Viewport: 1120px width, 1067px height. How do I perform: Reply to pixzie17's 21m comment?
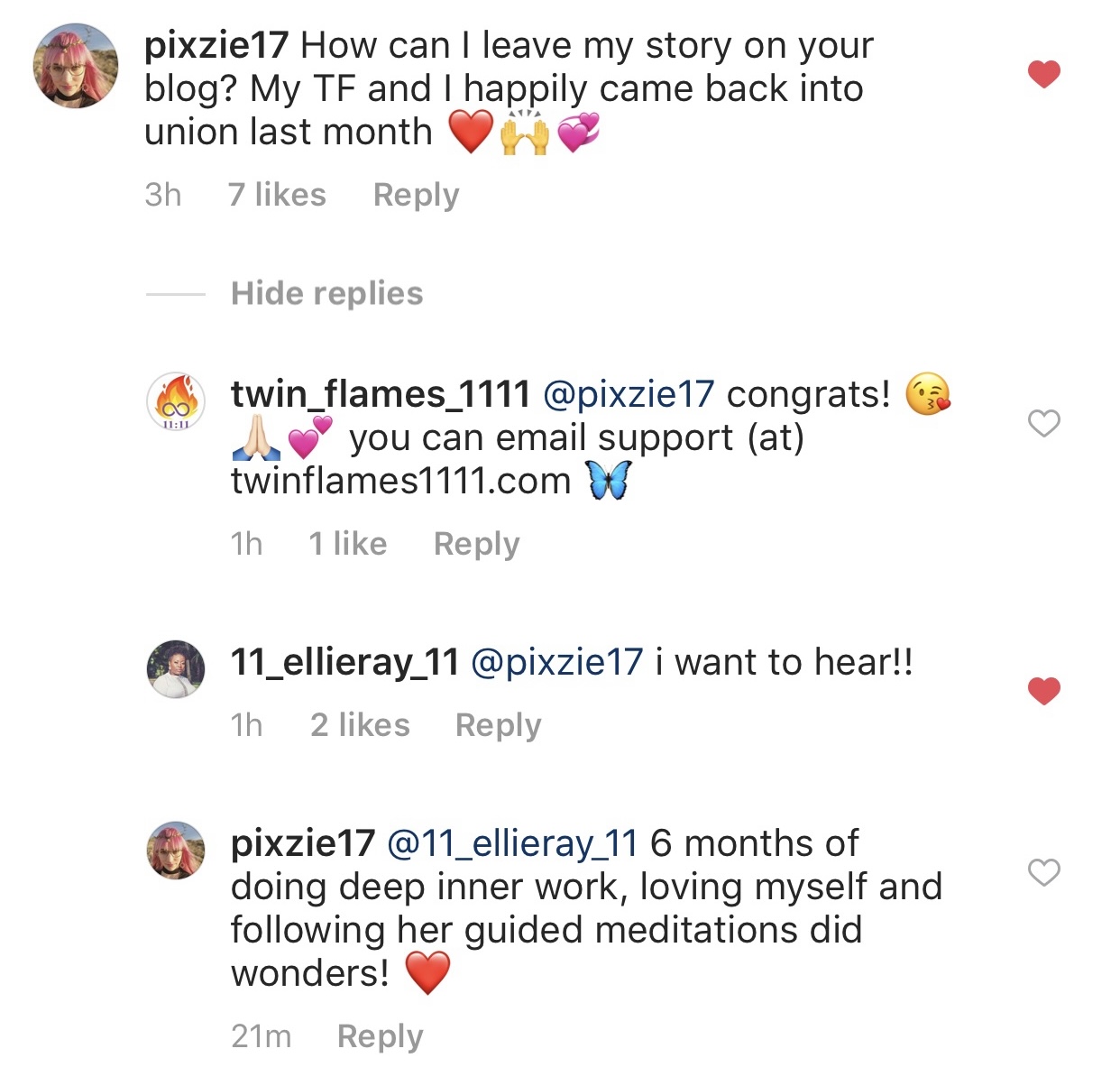point(380,1036)
